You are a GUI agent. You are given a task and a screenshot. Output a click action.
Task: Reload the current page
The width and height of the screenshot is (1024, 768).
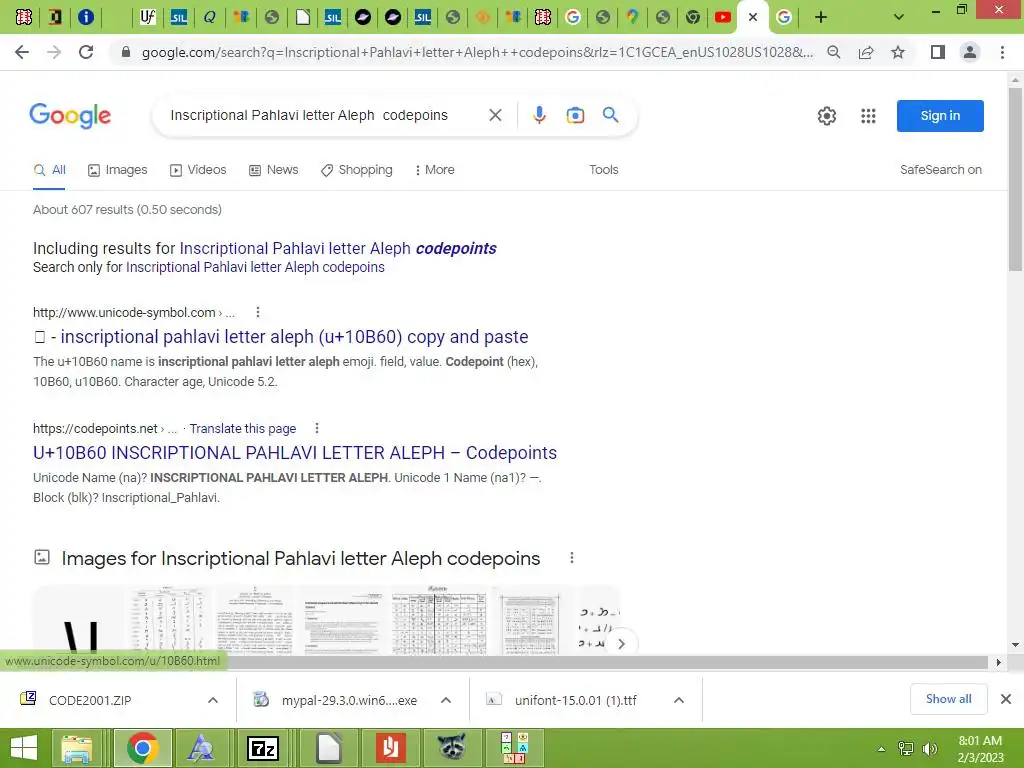click(86, 52)
